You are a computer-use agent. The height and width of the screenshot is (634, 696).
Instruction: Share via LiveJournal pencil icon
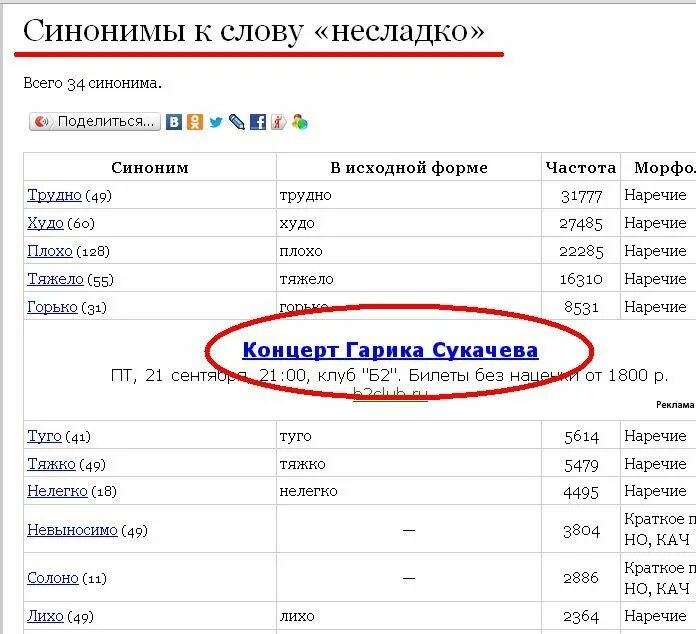237,122
